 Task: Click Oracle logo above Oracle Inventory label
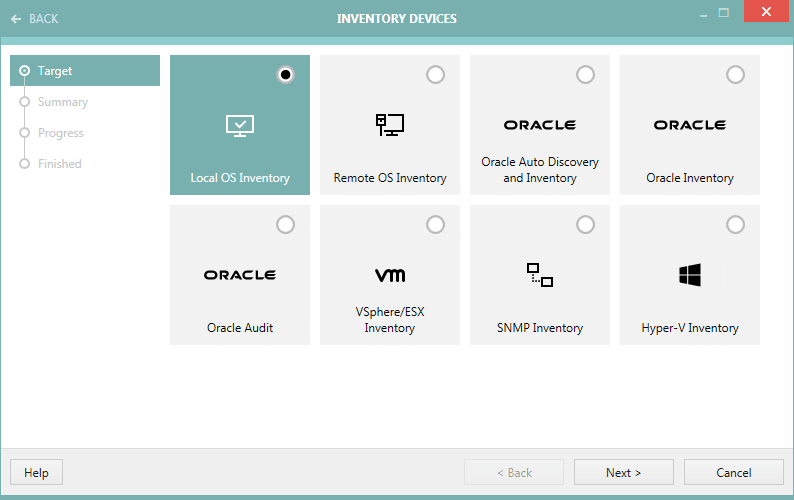[690, 125]
